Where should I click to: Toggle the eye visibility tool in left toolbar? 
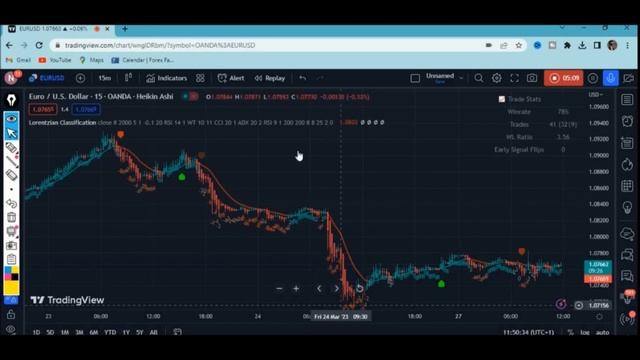11,118
